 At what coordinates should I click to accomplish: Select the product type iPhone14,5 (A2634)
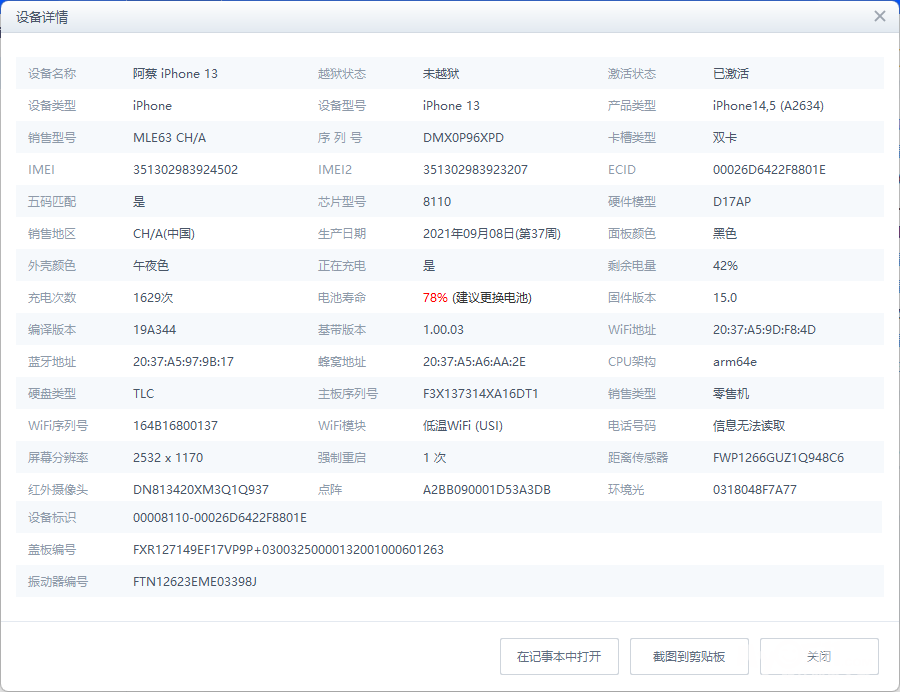(768, 106)
